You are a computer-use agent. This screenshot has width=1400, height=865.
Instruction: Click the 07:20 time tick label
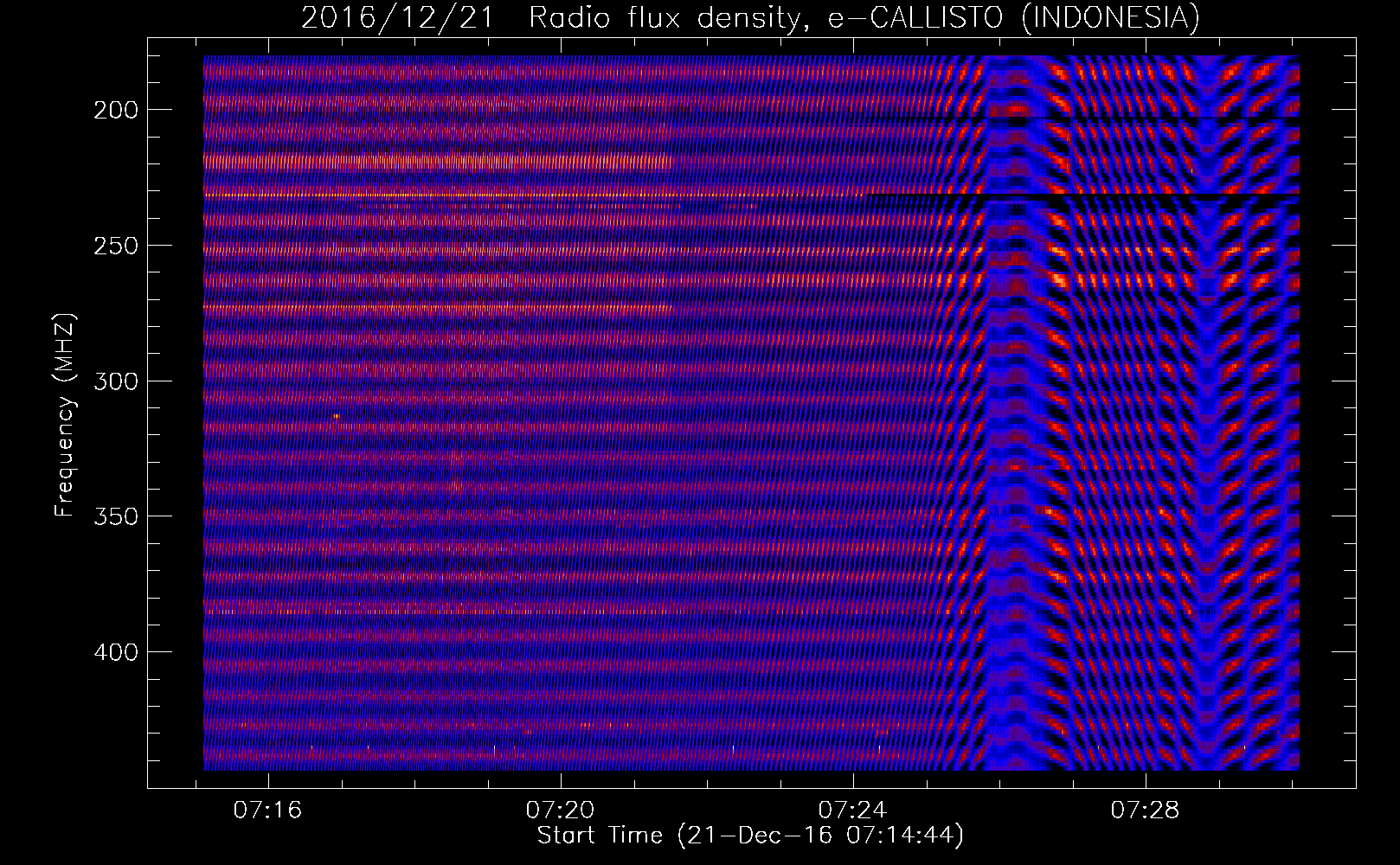[561, 811]
